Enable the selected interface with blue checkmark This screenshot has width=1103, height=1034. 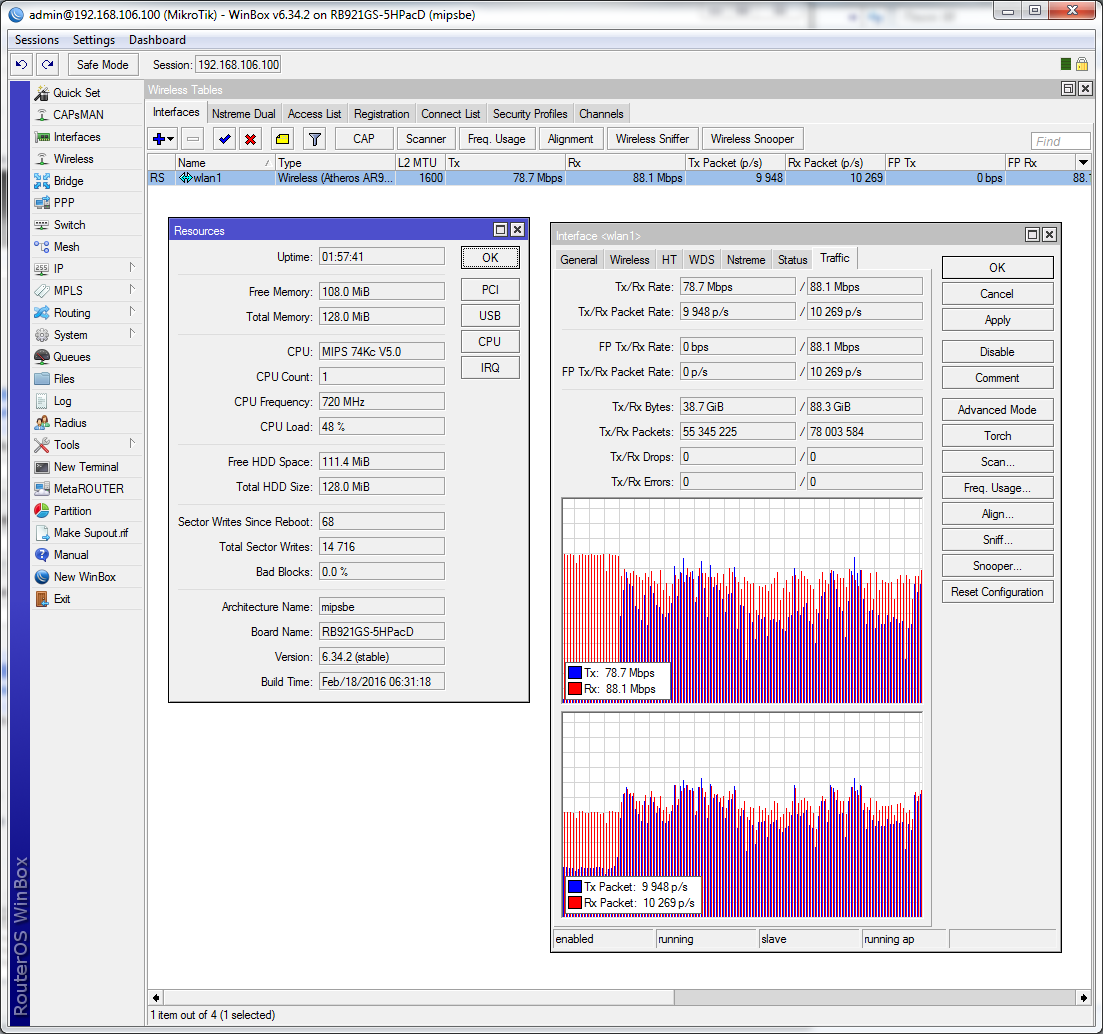coord(224,139)
